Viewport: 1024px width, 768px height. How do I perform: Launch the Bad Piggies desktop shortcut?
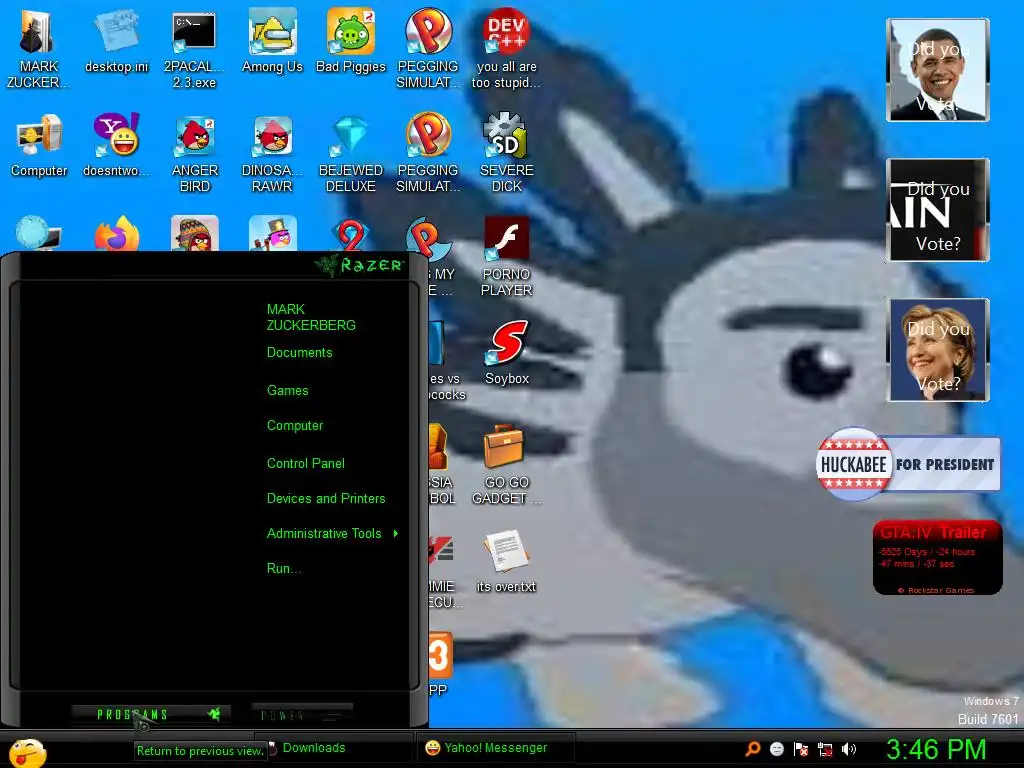[x=351, y=40]
